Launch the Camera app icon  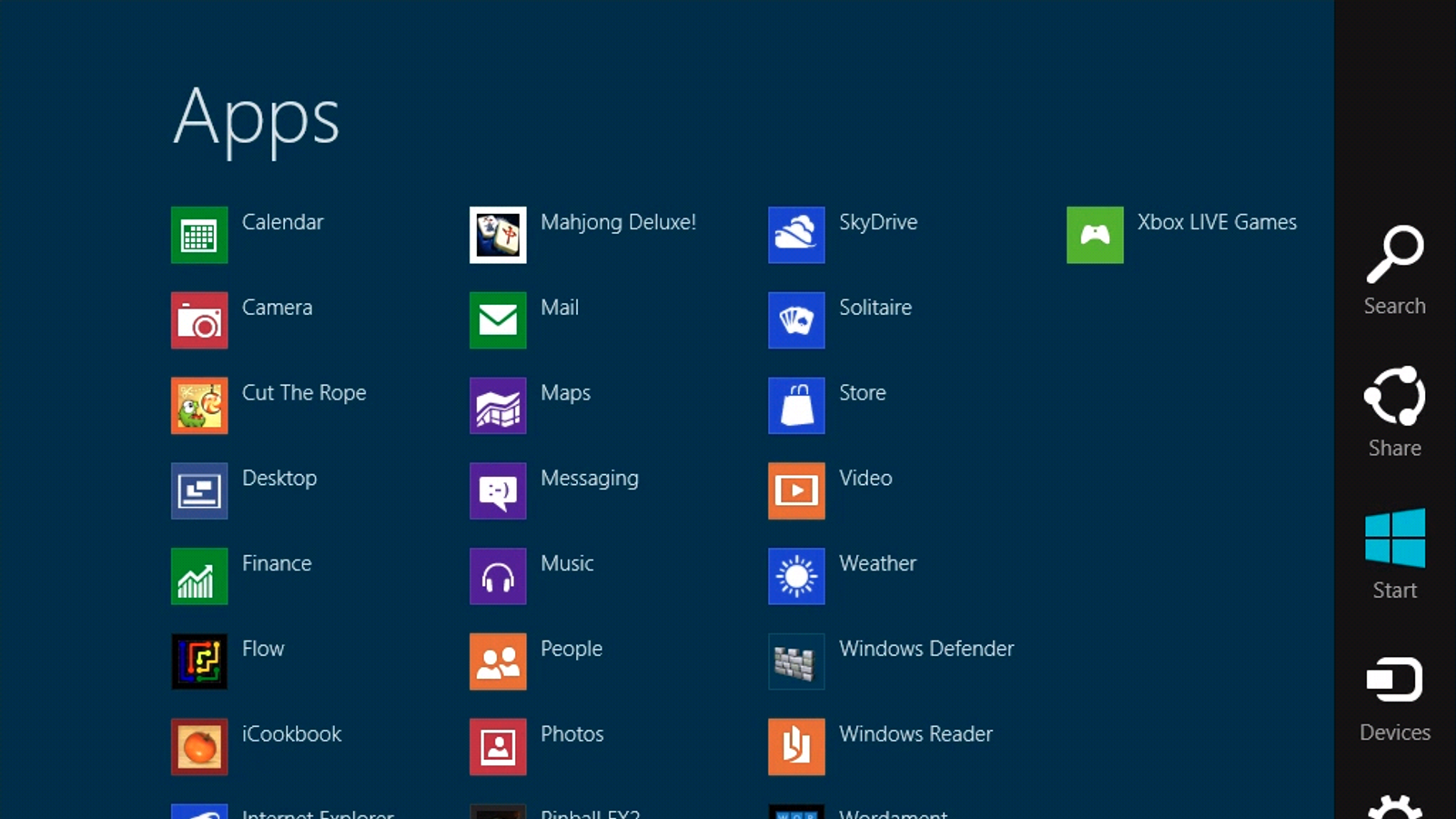pos(199,320)
